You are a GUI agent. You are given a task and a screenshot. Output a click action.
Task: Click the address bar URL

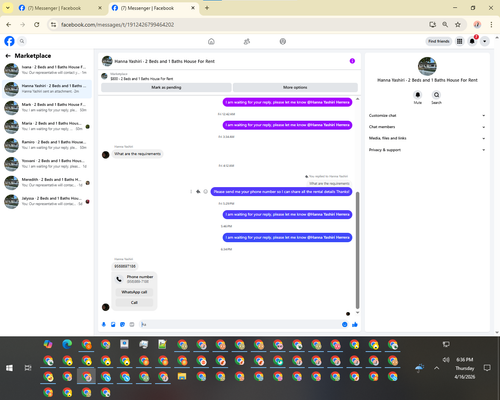pos(117,25)
